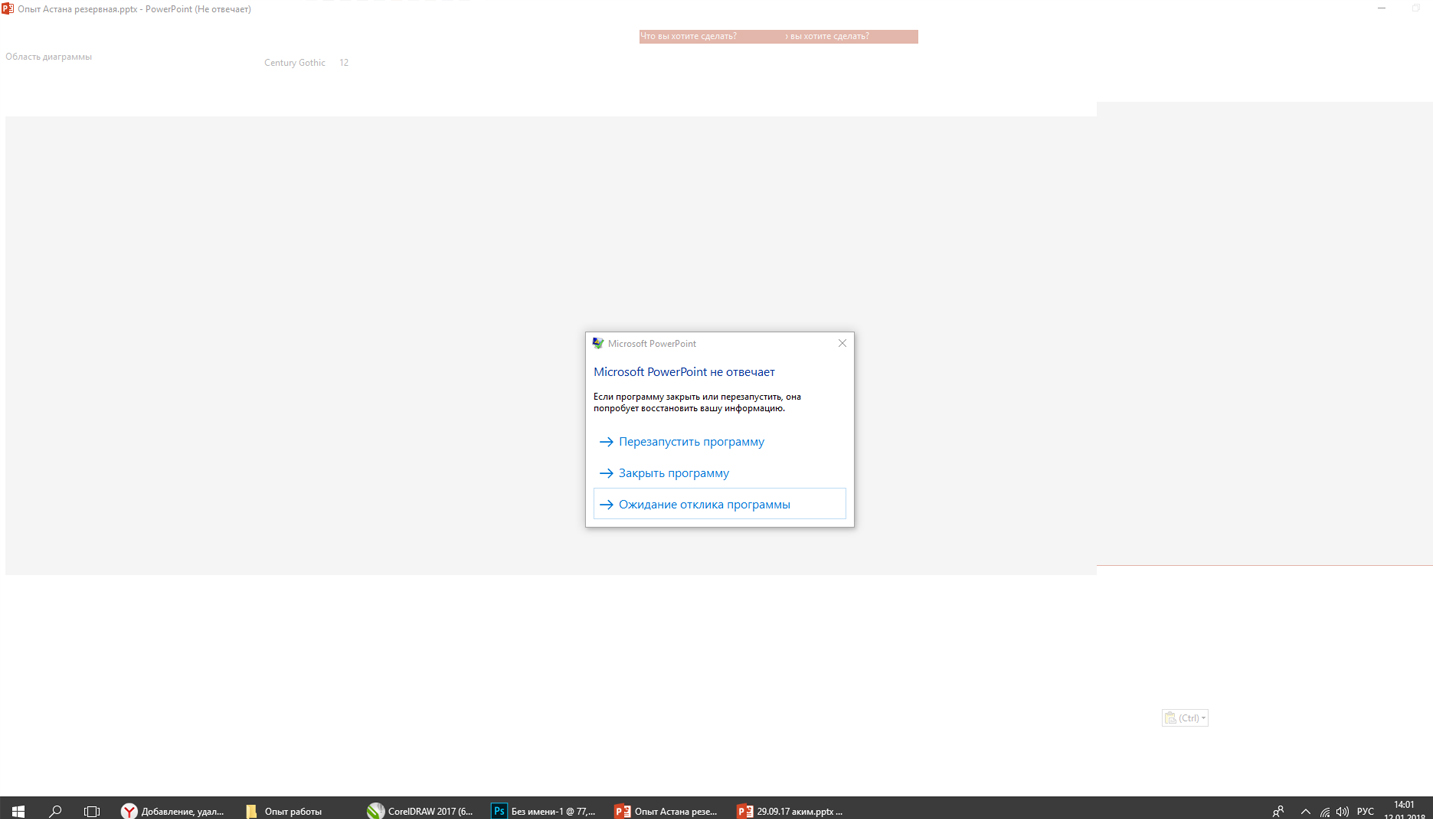This screenshot has width=1433, height=819.
Task: Choose 'Закрыть программу' in the dialog
Action: click(x=719, y=473)
